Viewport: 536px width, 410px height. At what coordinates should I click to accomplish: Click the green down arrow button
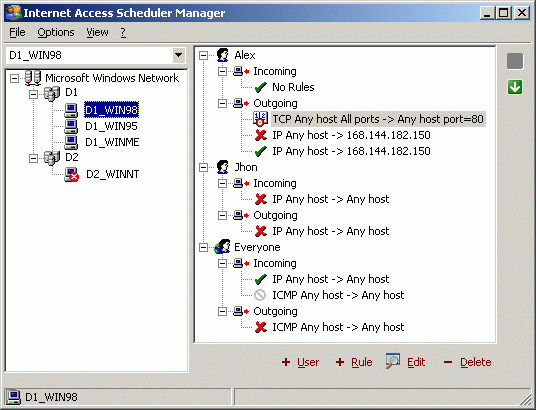click(515, 87)
